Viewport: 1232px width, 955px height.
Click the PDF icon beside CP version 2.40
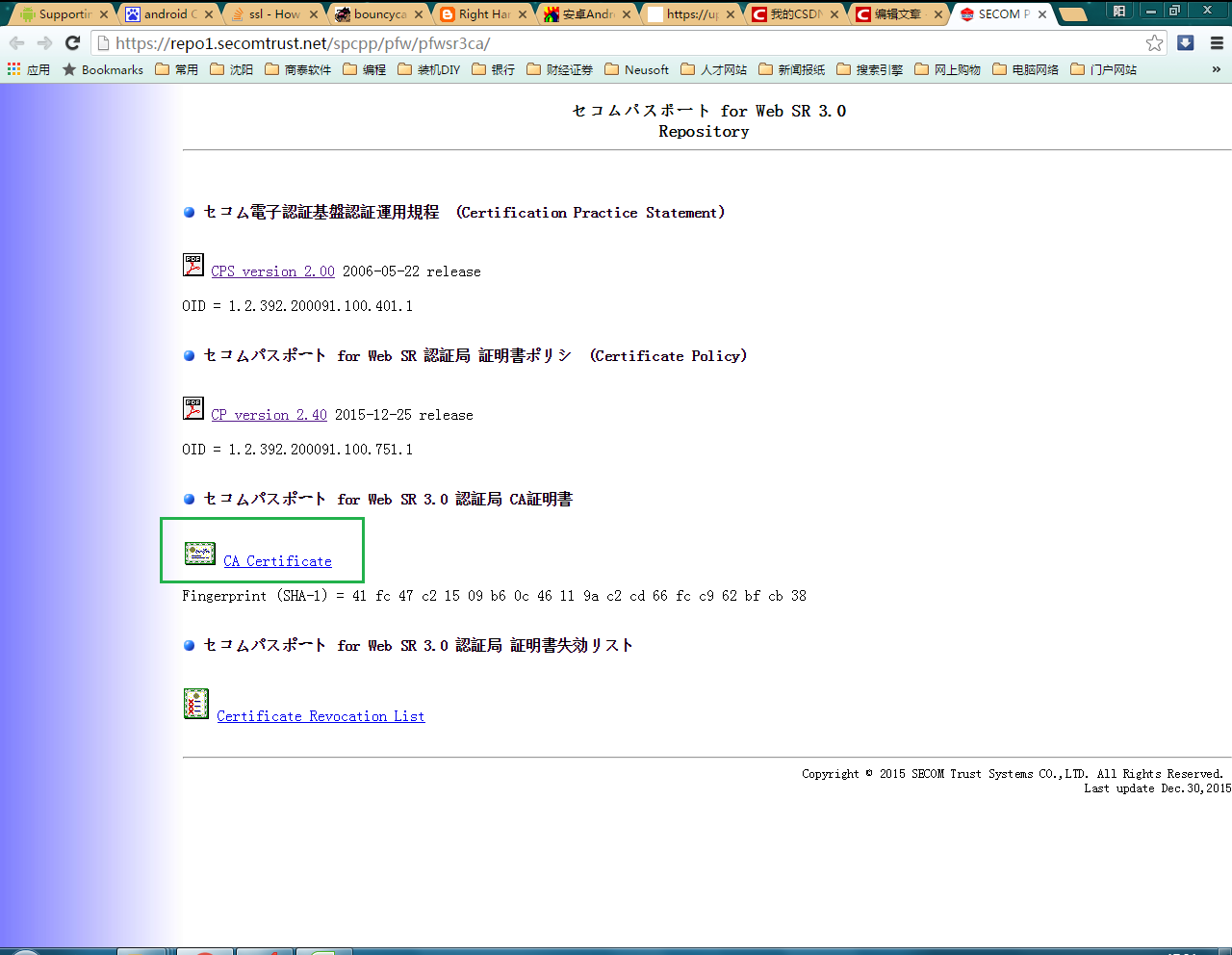[x=193, y=408]
